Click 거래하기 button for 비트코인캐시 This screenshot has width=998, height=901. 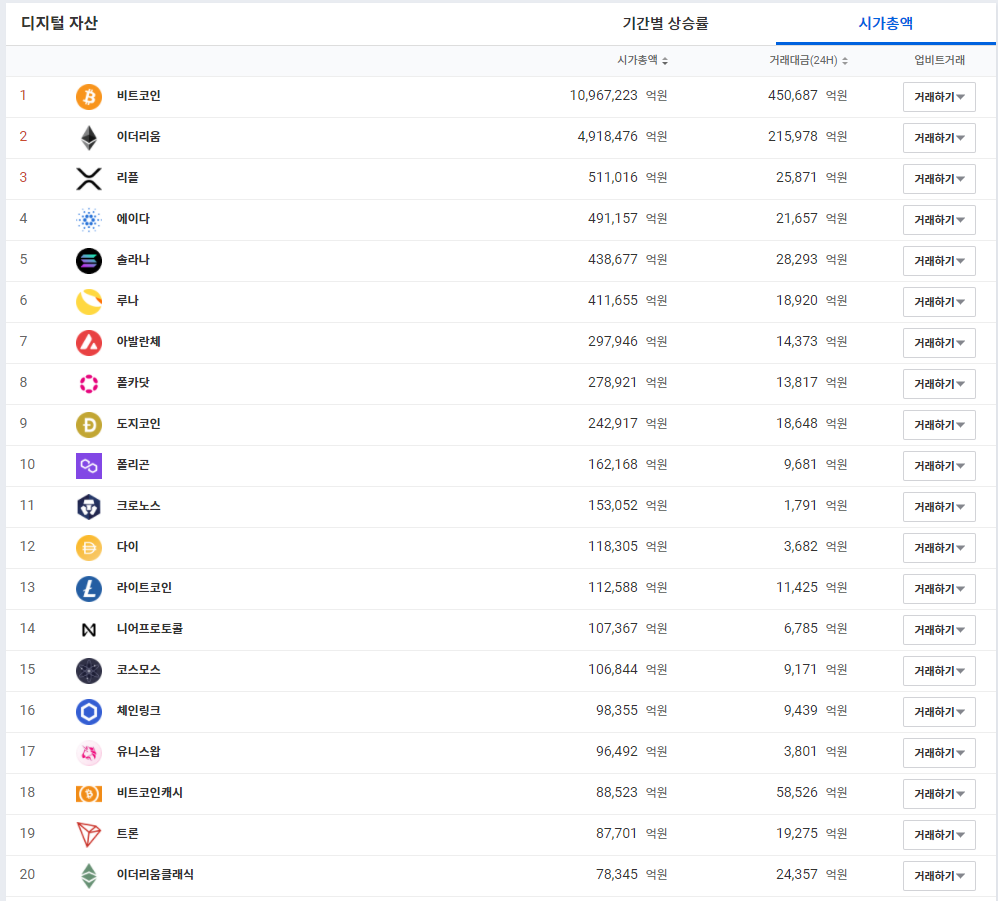[x=939, y=794]
